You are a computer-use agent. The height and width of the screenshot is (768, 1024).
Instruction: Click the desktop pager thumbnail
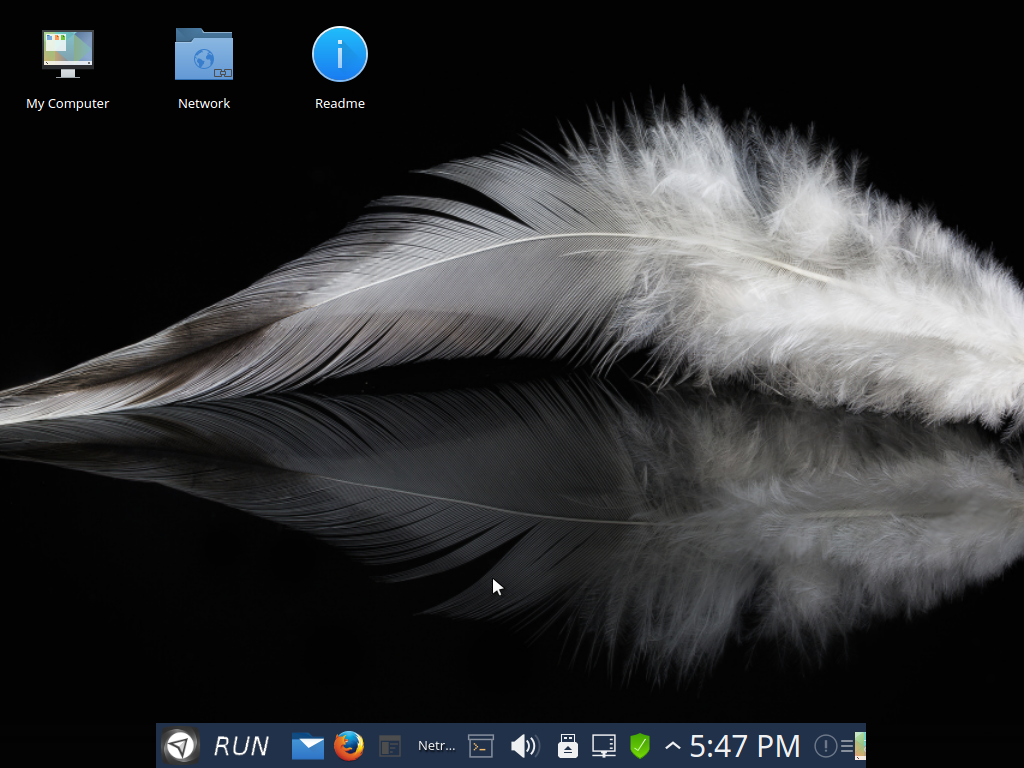pos(862,746)
